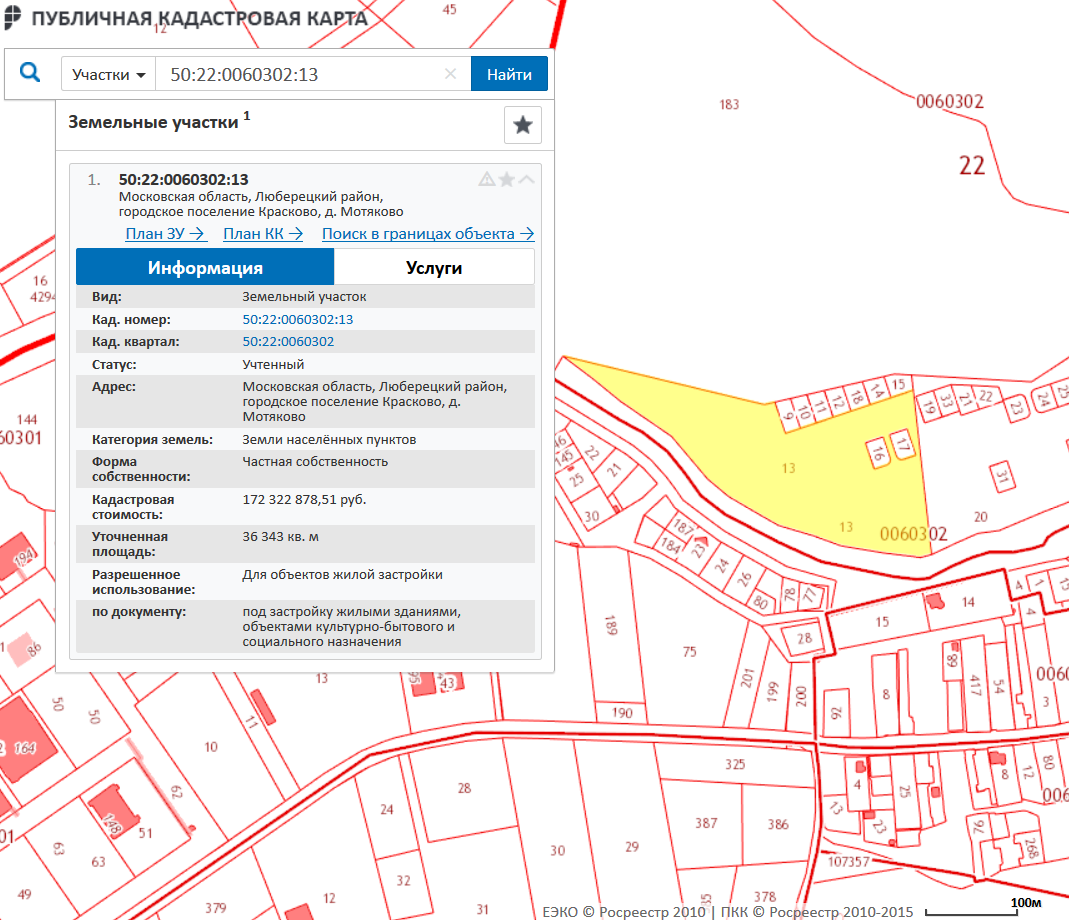Click the magnifying glass search icon
This screenshot has width=1069, height=920.
click(x=30, y=74)
